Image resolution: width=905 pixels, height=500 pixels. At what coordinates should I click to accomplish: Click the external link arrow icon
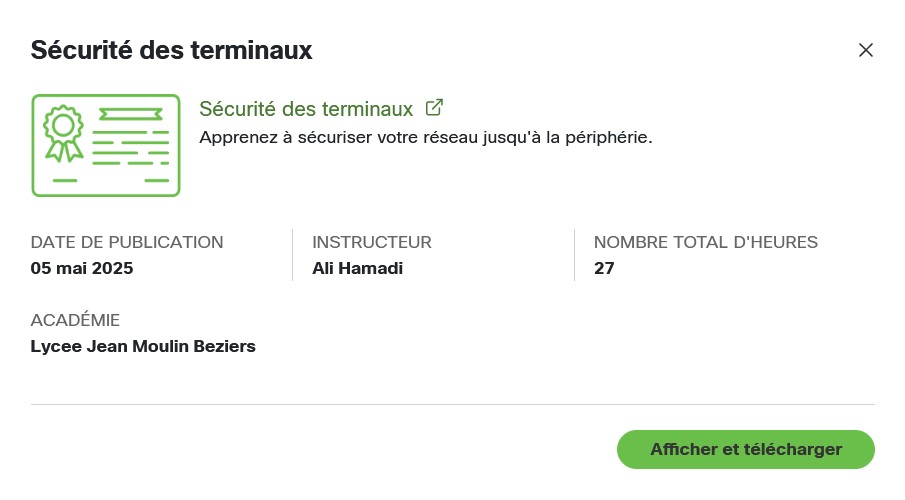[x=434, y=107]
